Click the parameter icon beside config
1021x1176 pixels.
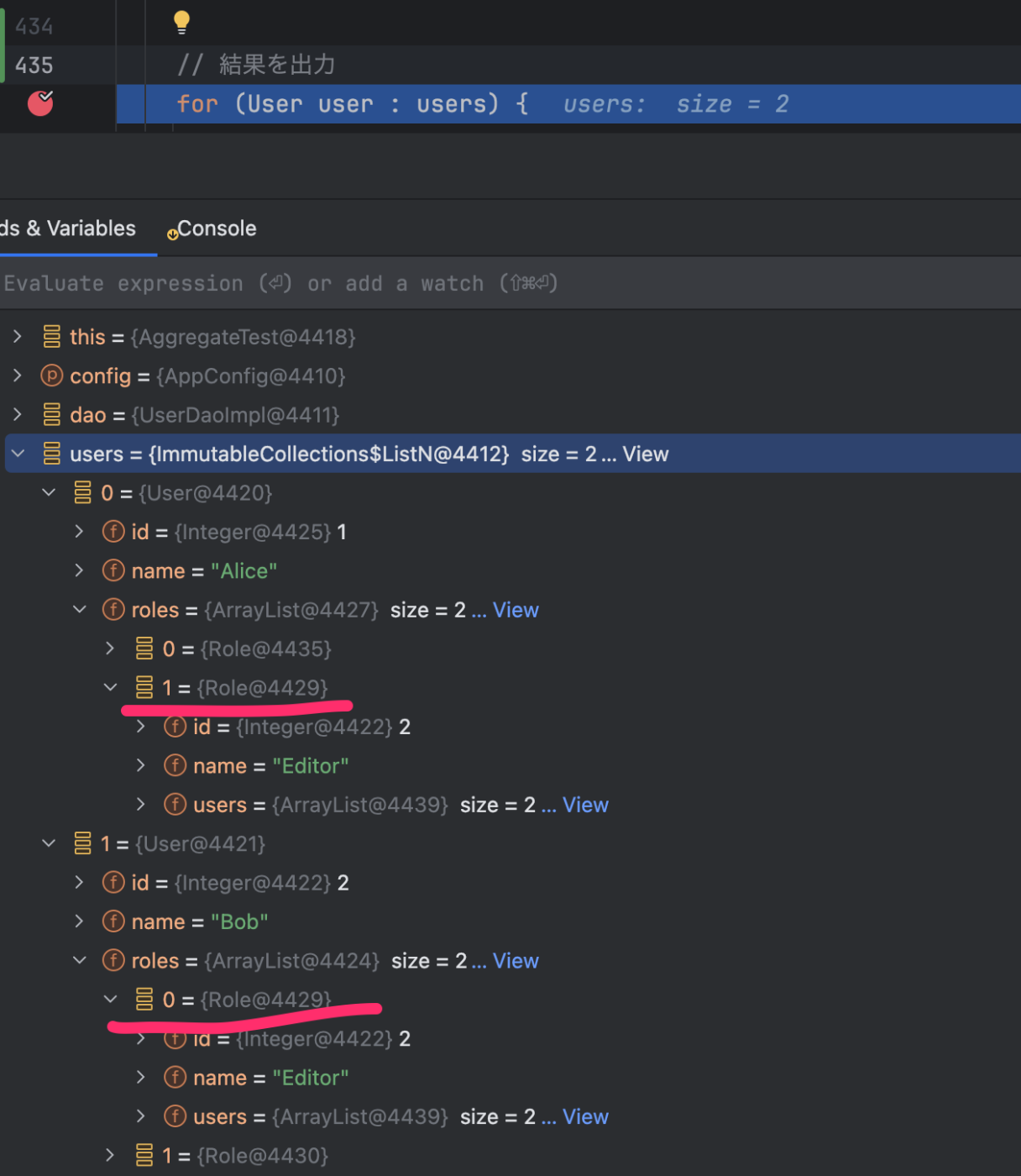[x=51, y=375]
